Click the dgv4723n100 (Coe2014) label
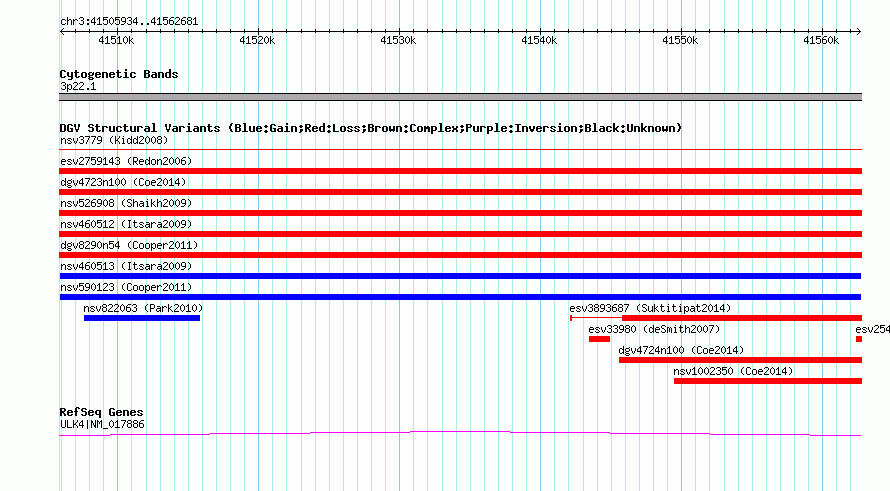 pos(123,182)
